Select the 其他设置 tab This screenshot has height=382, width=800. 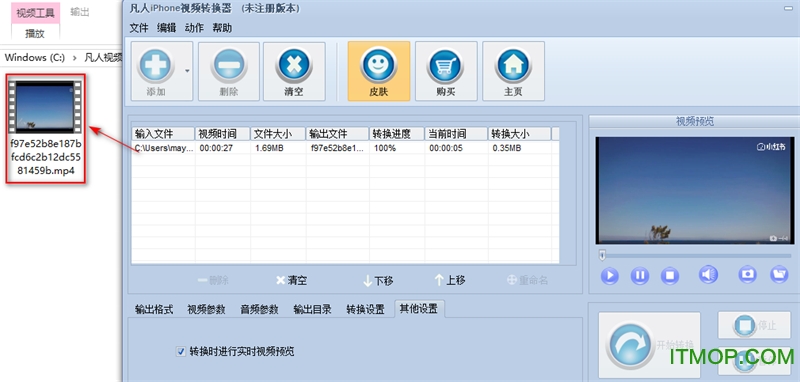click(x=419, y=309)
